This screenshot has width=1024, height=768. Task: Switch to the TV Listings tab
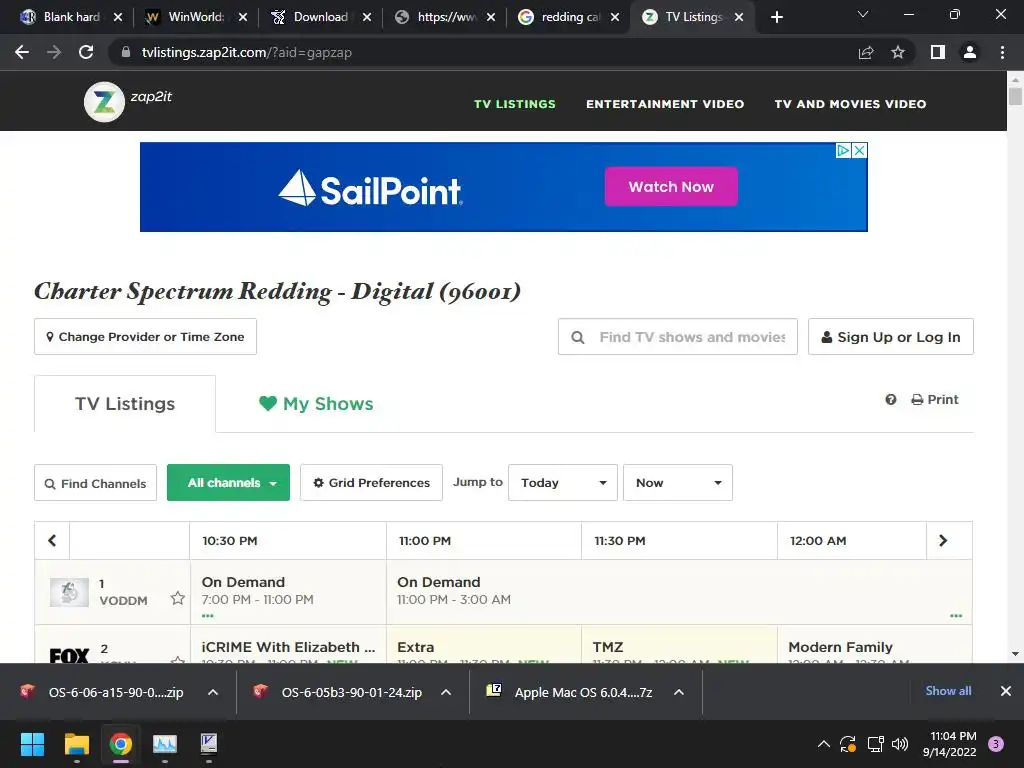click(125, 404)
